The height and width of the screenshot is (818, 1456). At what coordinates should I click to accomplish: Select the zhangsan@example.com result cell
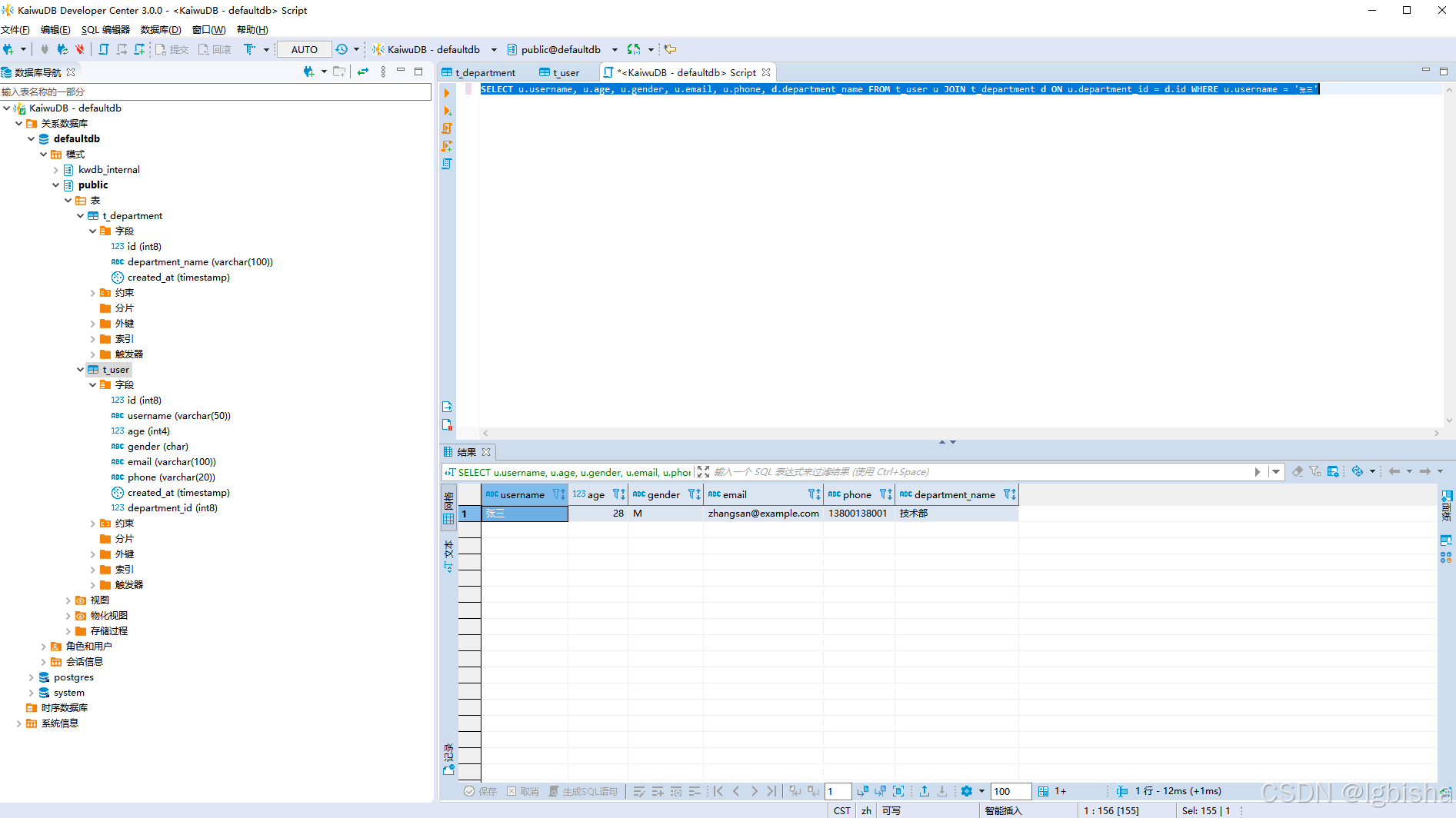(763, 514)
